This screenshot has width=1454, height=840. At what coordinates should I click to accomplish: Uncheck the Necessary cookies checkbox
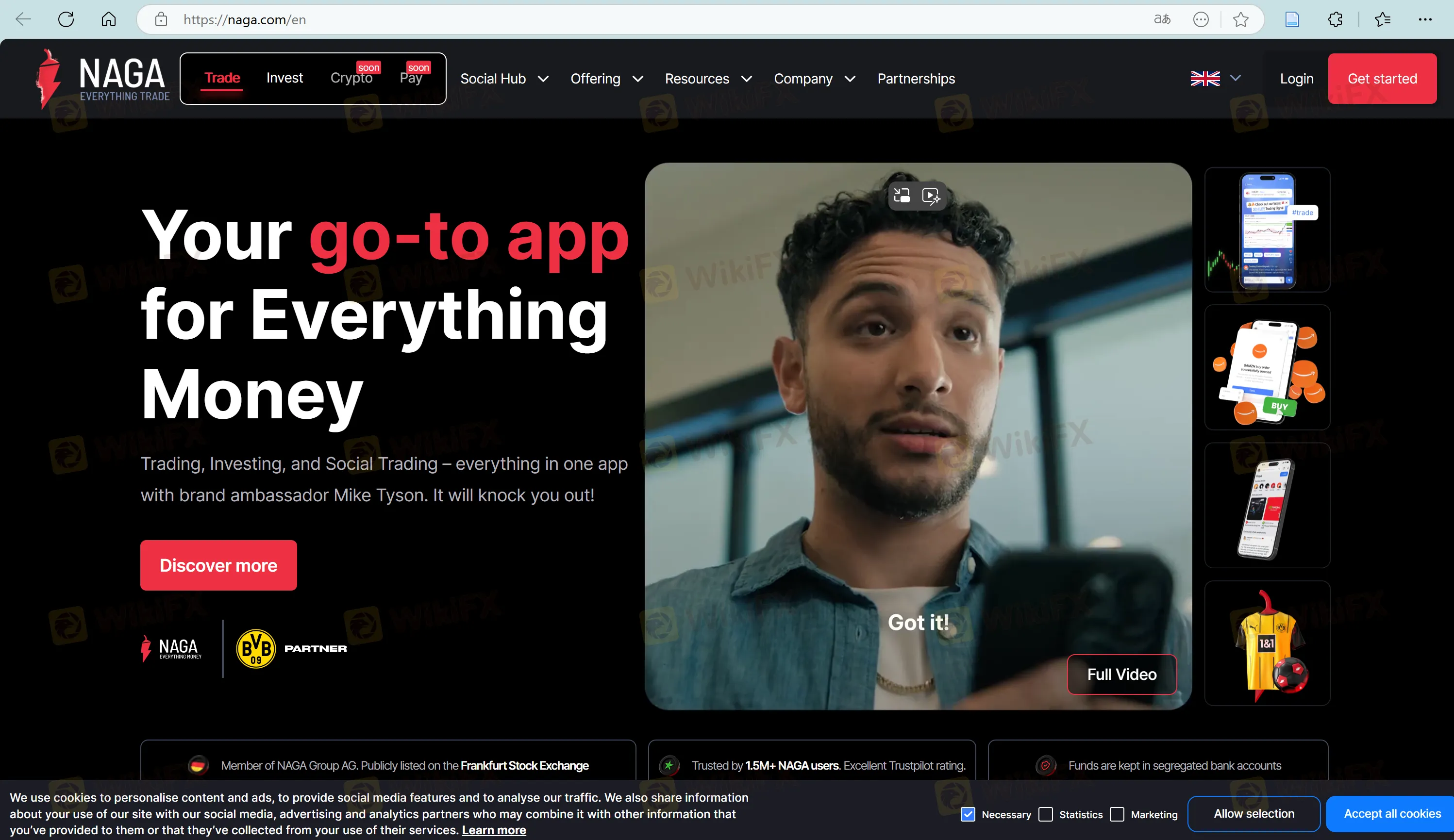(968, 814)
